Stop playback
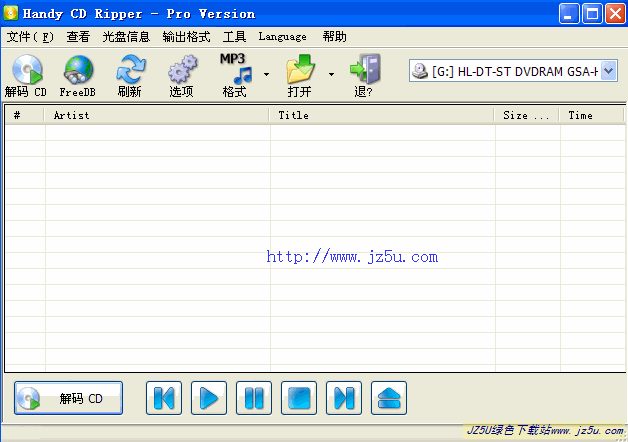The width and height of the screenshot is (628, 442). click(x=299, y=398)
